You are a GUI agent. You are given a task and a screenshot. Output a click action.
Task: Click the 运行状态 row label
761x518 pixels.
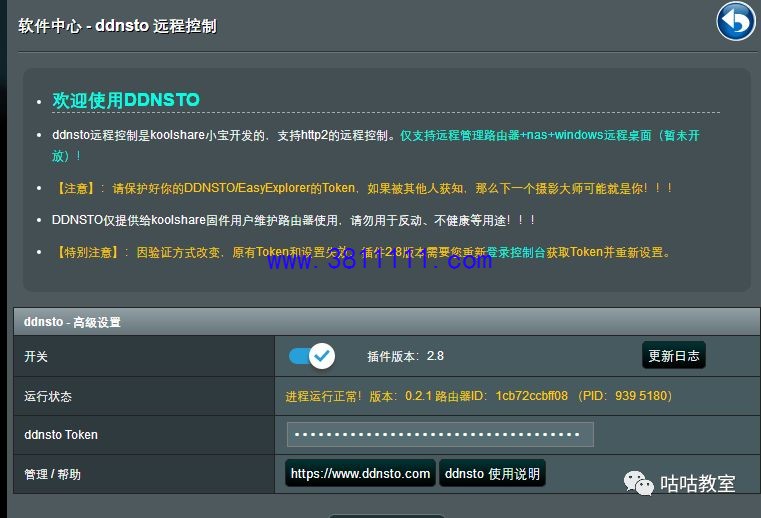click(x=48, y=396)
